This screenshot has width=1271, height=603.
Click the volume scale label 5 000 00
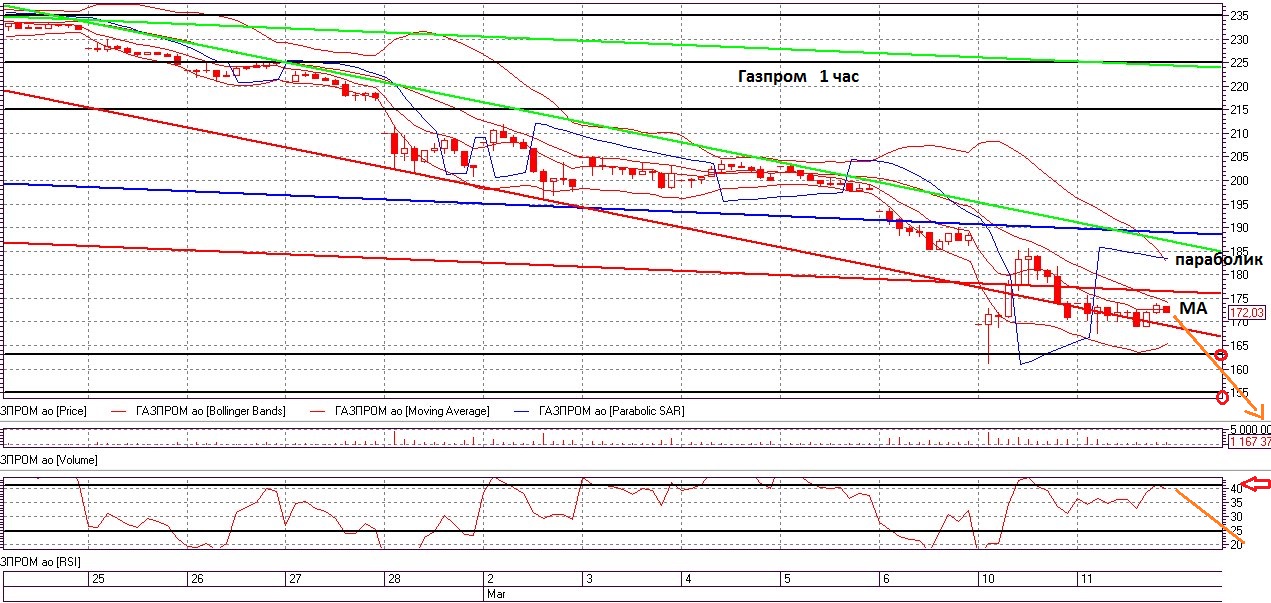click(1250, 430)
